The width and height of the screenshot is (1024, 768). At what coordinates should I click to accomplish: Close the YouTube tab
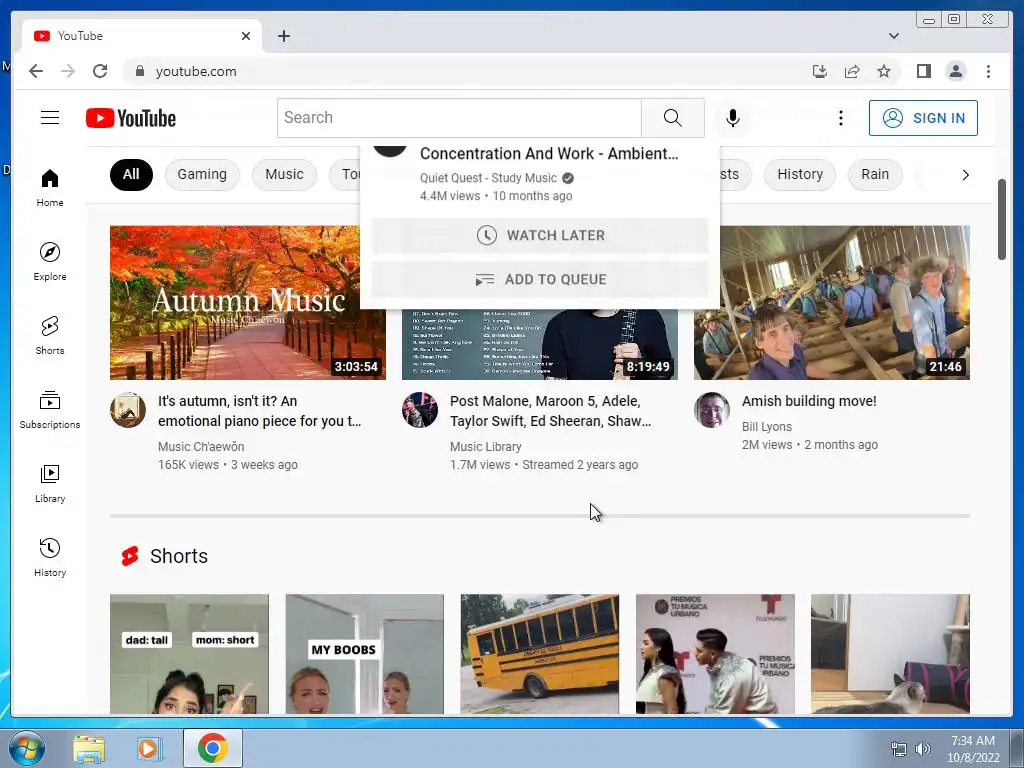pyautogui.click(x=246, y=36)
